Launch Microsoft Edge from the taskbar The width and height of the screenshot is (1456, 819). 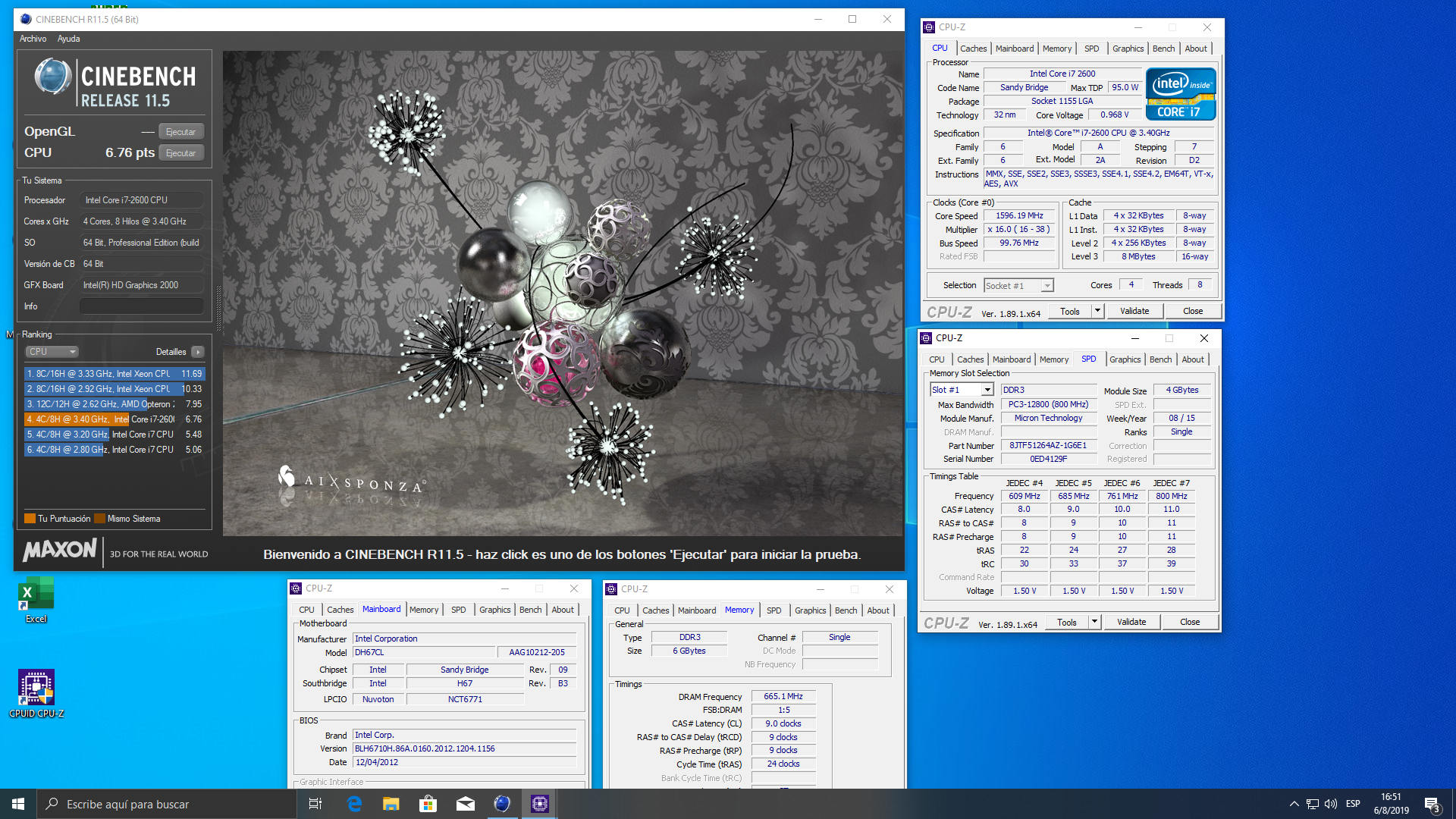[354, 804]
